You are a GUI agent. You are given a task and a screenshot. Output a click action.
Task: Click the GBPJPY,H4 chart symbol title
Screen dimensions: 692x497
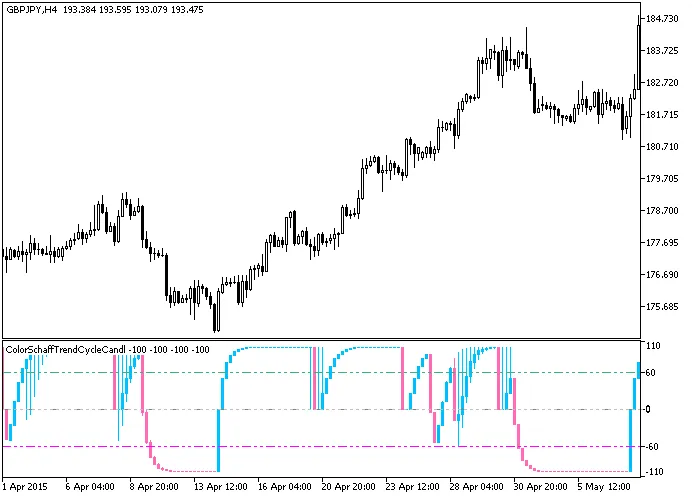pos(31,9)
